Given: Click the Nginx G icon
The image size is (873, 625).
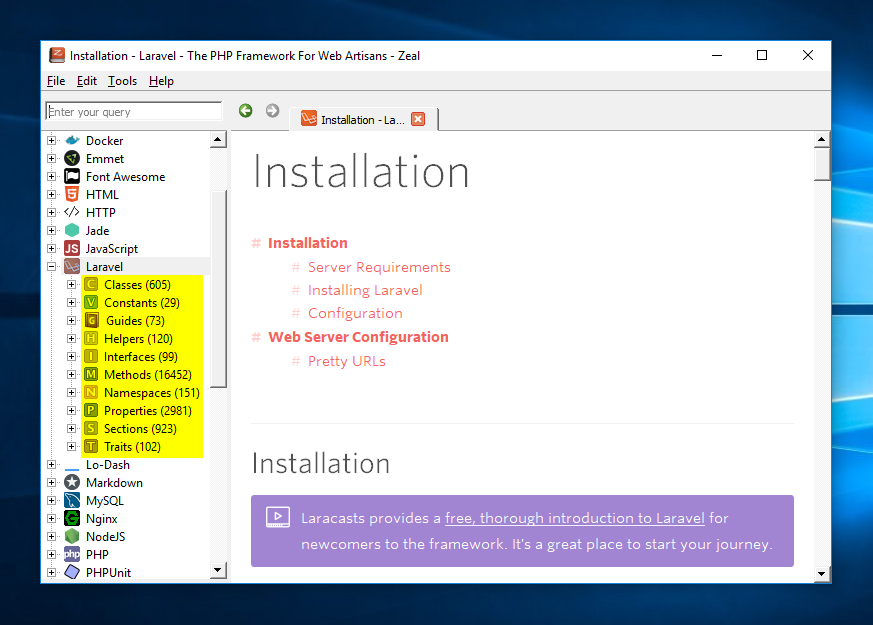Looking at the screenshot, I should pyautogui.click(x=72, y=518).
